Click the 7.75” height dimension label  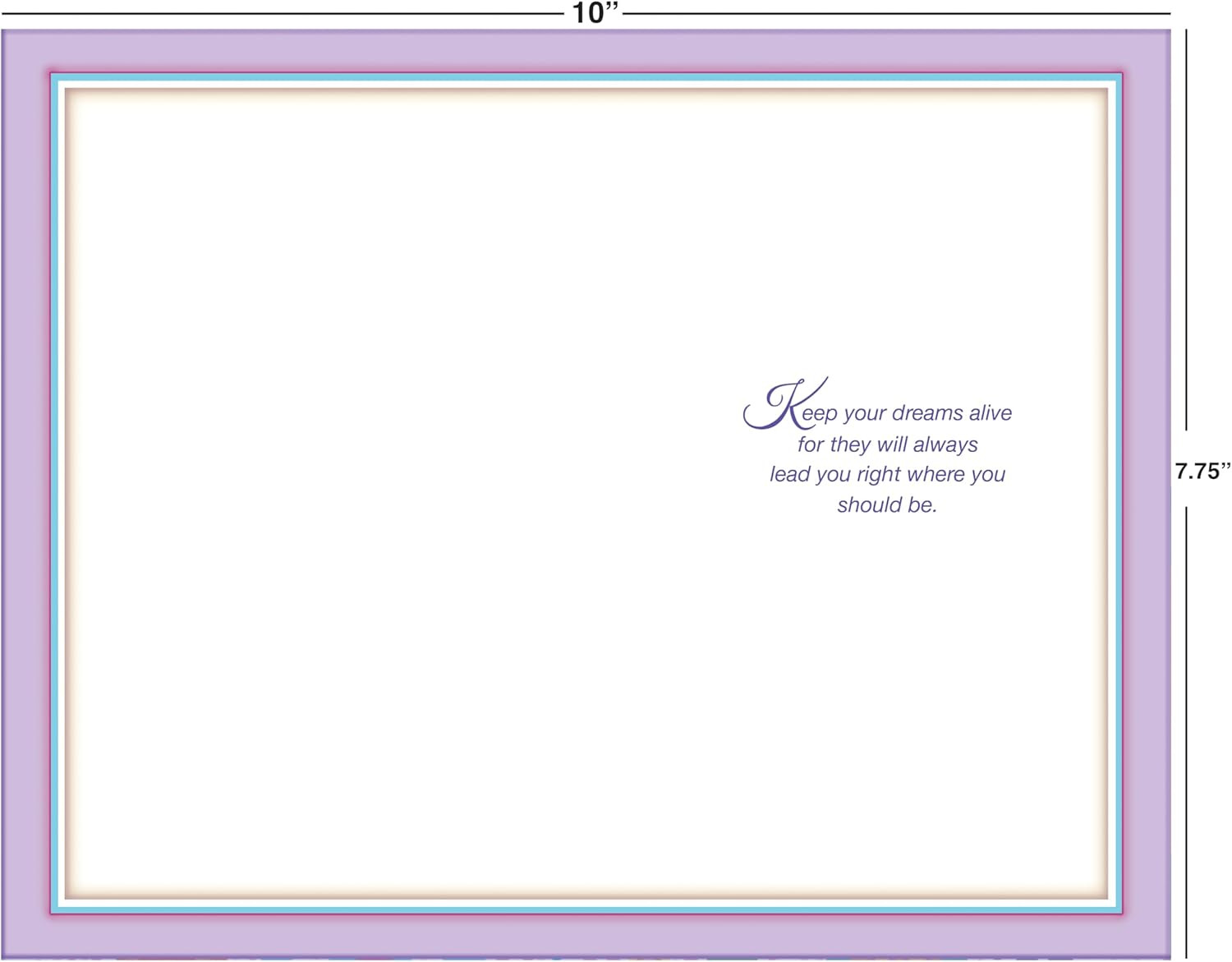click(x=1202, y=471)
